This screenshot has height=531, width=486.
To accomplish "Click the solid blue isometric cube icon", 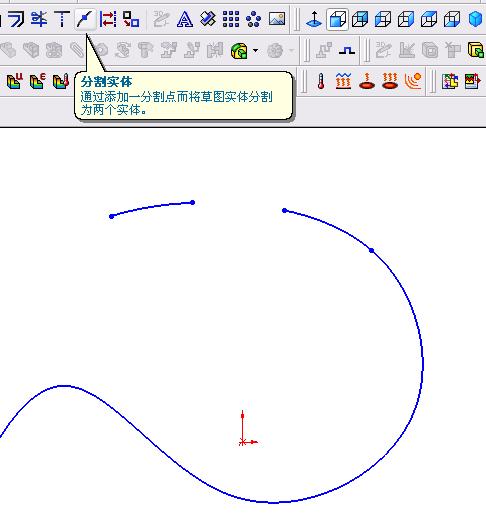I will click(475, 19).
